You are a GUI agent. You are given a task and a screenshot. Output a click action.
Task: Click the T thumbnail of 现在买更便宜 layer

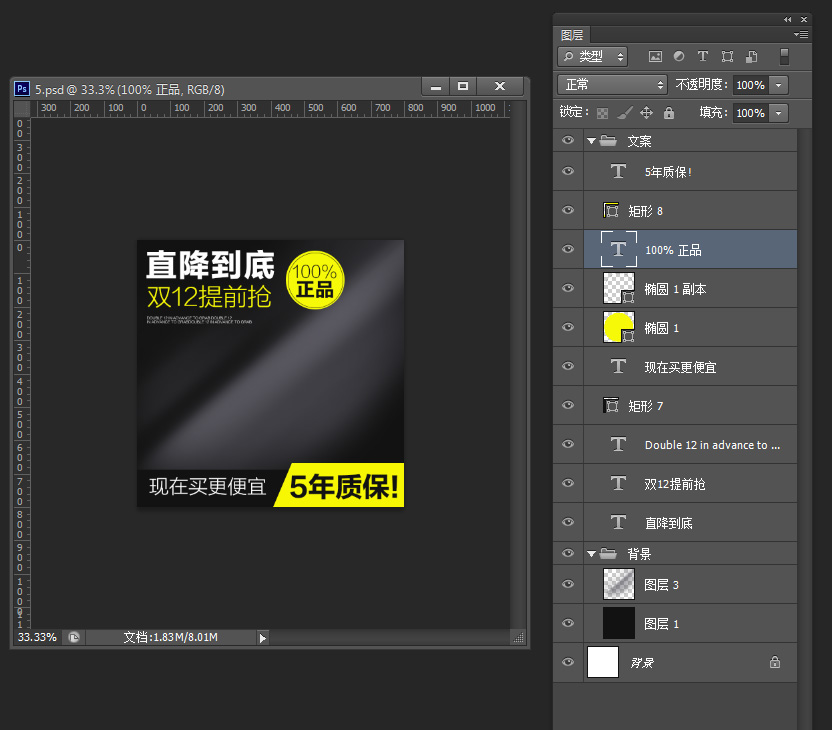pos(618,366)
